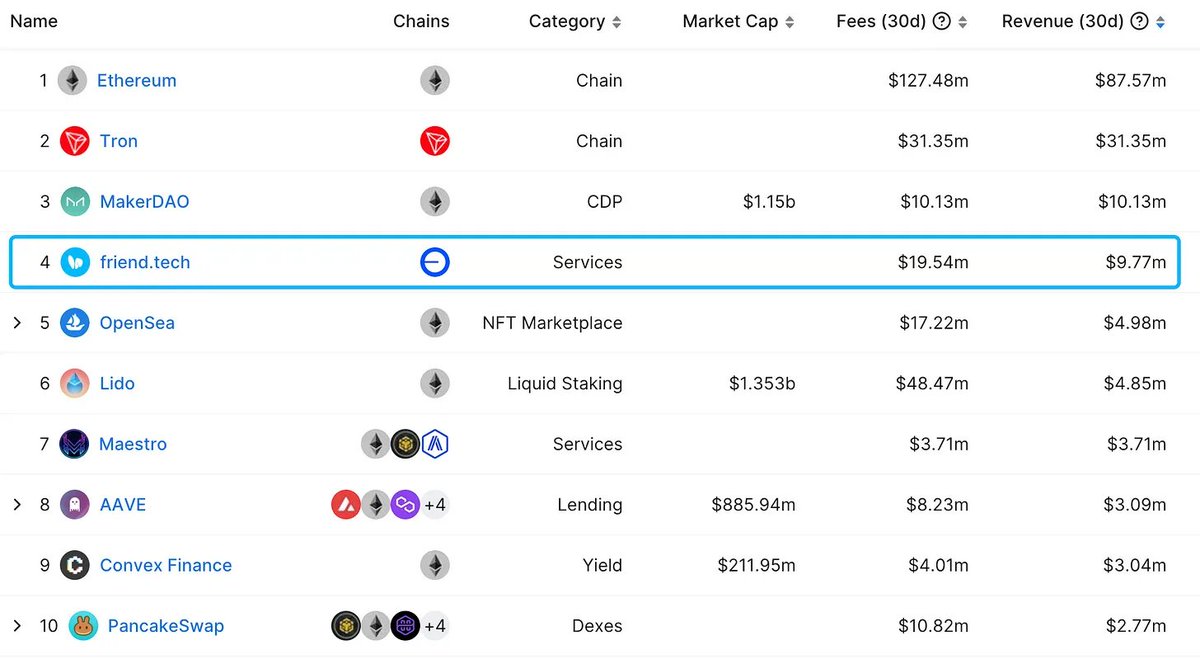This screenshot has height=659, width=1200.
Task: Show the +4 additional chains for AAVE
Action: pyautogui.click(x=435, y=505)
